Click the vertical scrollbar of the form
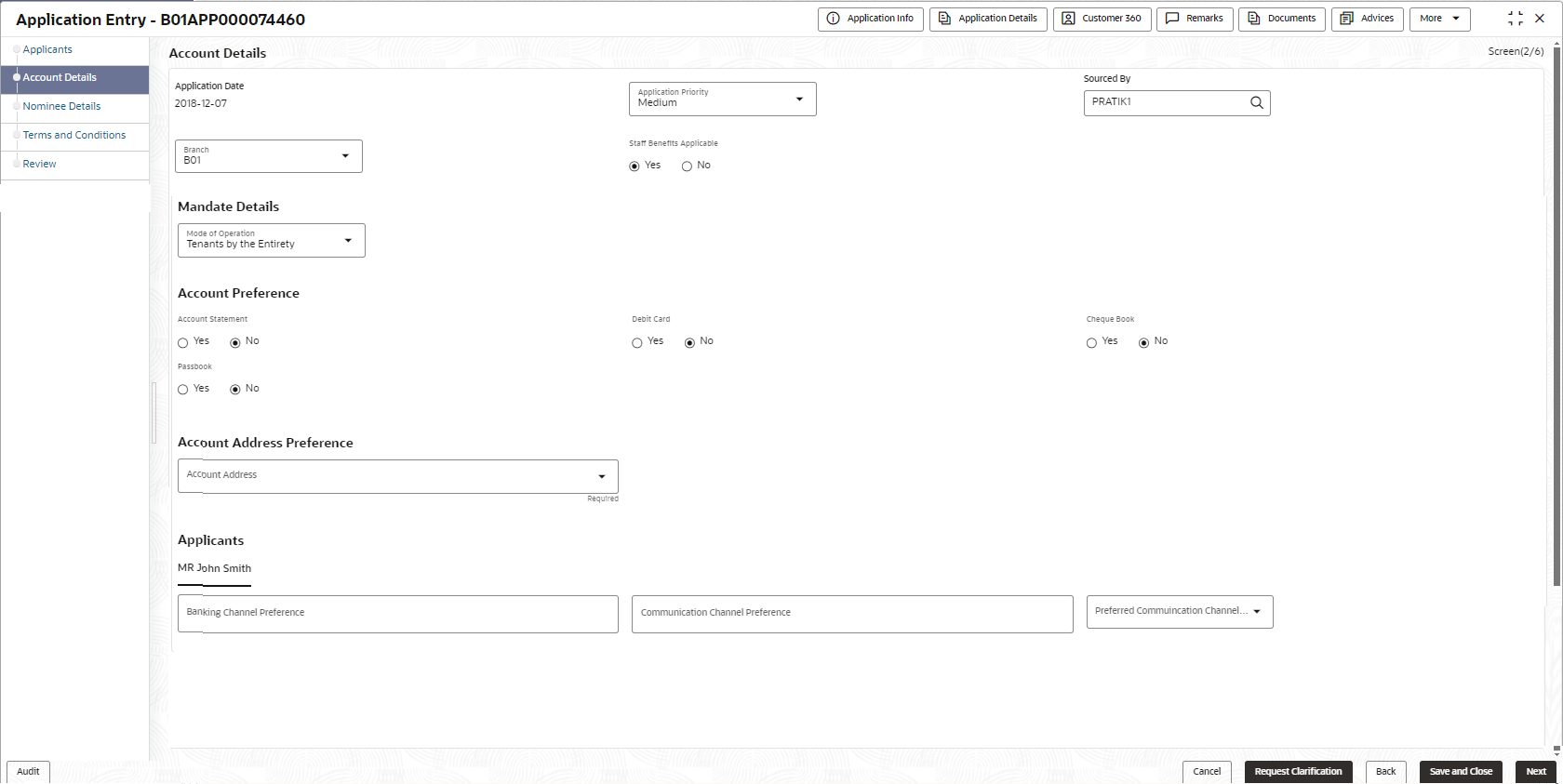1563x784 pixels. click(x=1556, y=316)
